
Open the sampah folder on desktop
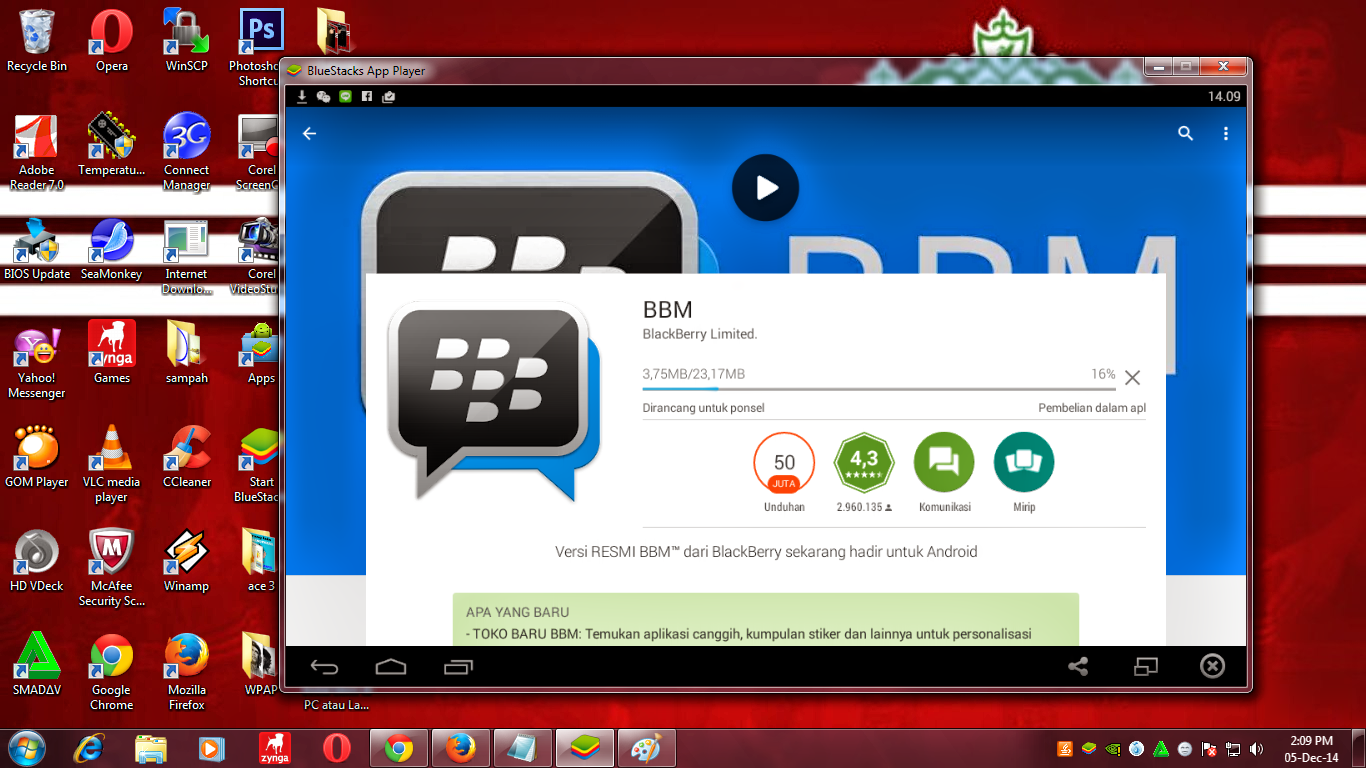187,353
